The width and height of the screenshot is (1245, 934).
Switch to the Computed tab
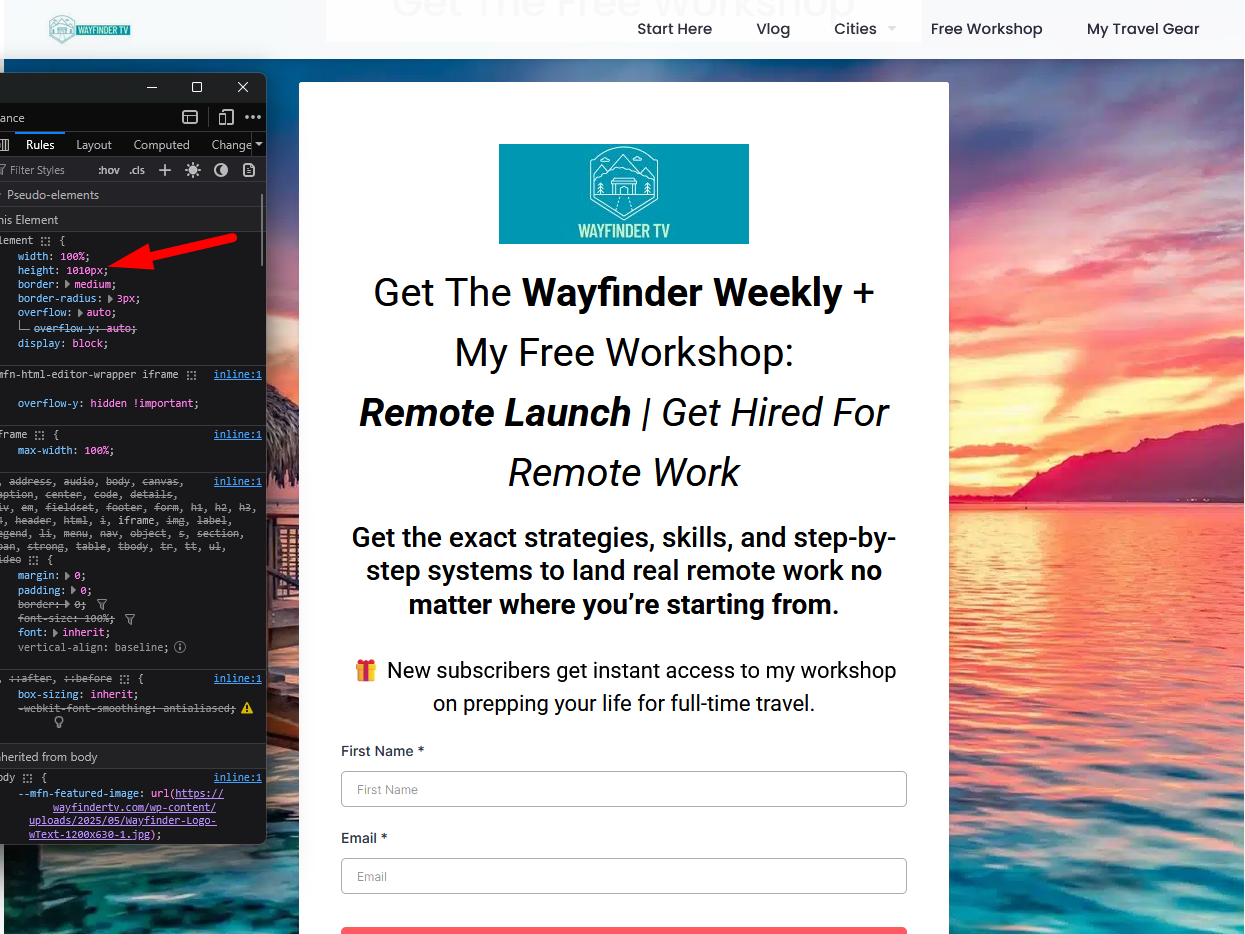(161, 145)
